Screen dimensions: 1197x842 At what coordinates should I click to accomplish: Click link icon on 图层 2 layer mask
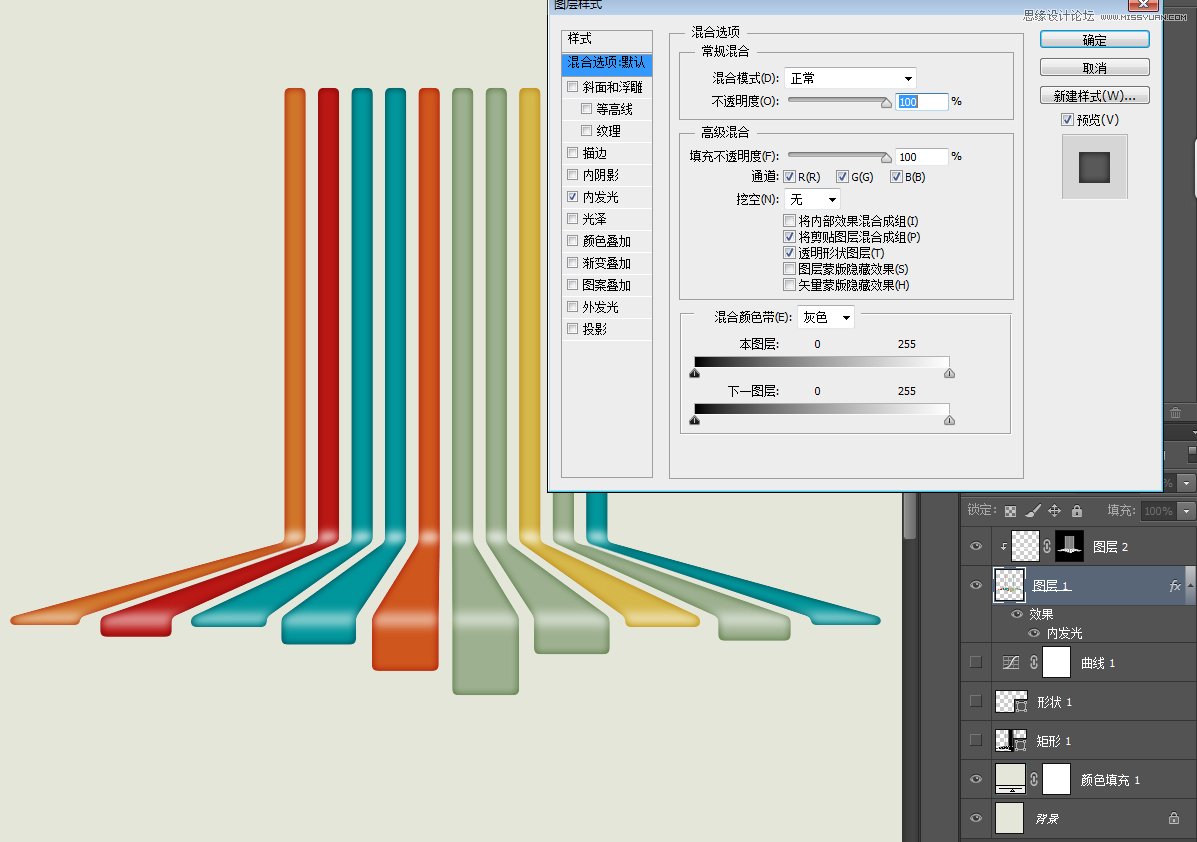tap(1047, 546)
